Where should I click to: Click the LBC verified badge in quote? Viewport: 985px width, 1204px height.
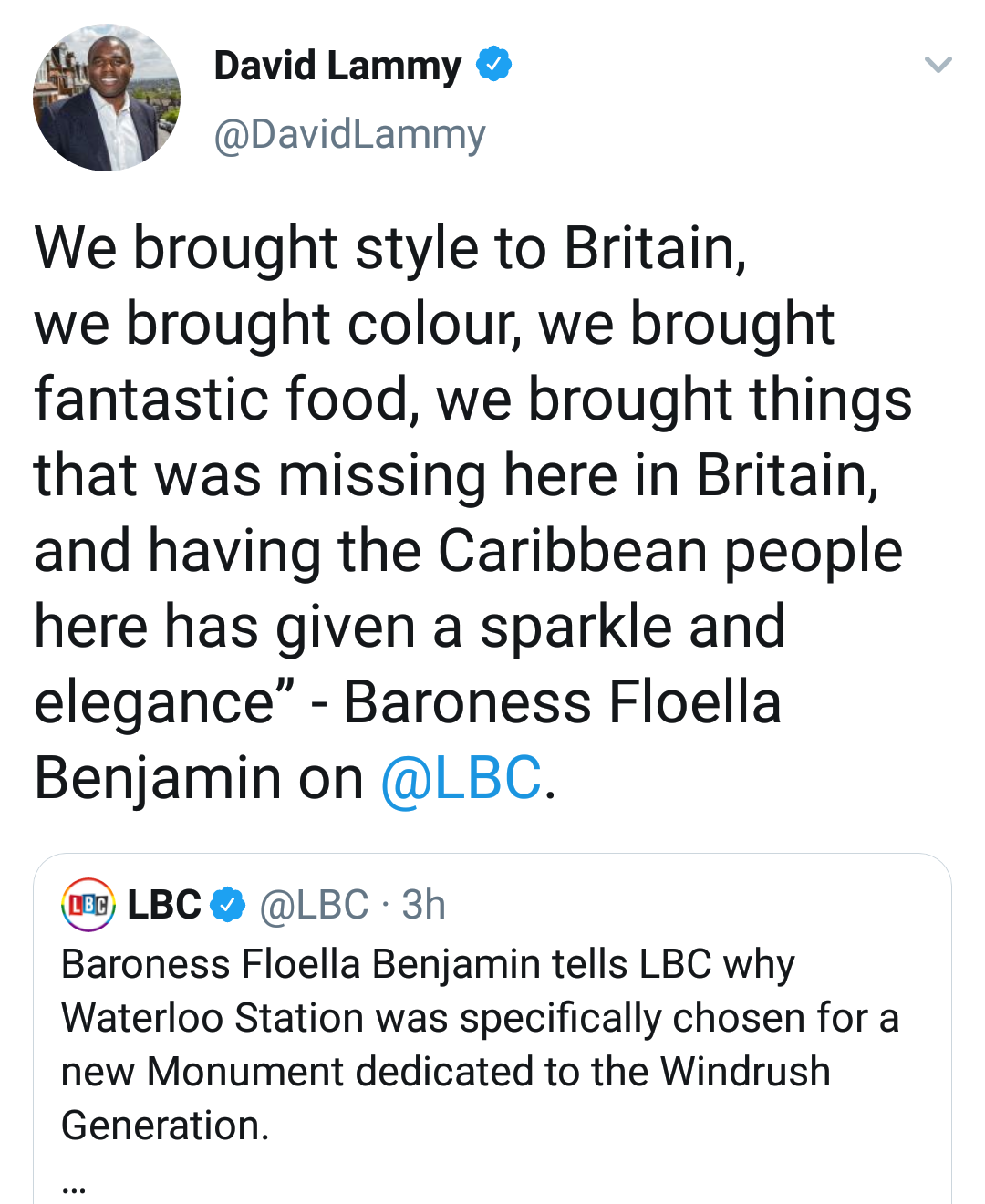(x=228, y=905)
